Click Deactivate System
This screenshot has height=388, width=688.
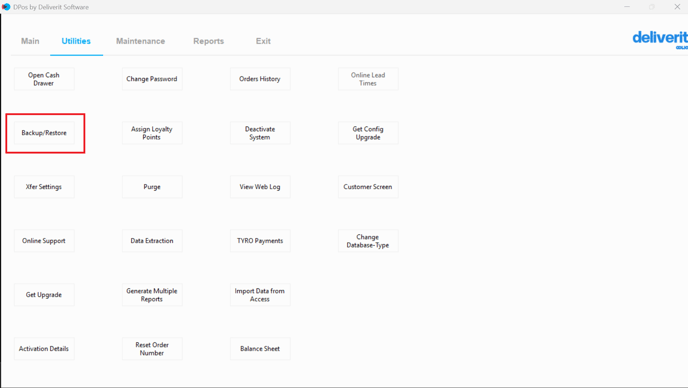coord(260,133)
